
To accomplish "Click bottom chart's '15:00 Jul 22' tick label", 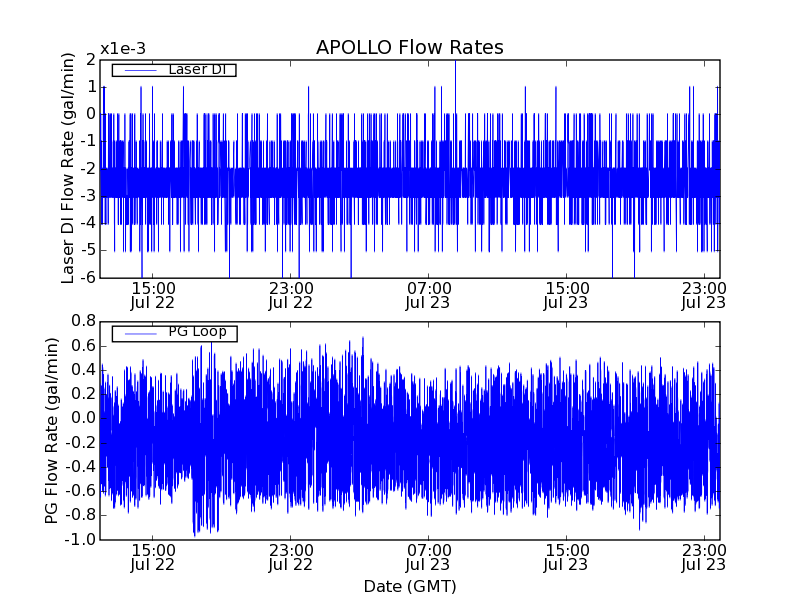I will tap(153, 557).
